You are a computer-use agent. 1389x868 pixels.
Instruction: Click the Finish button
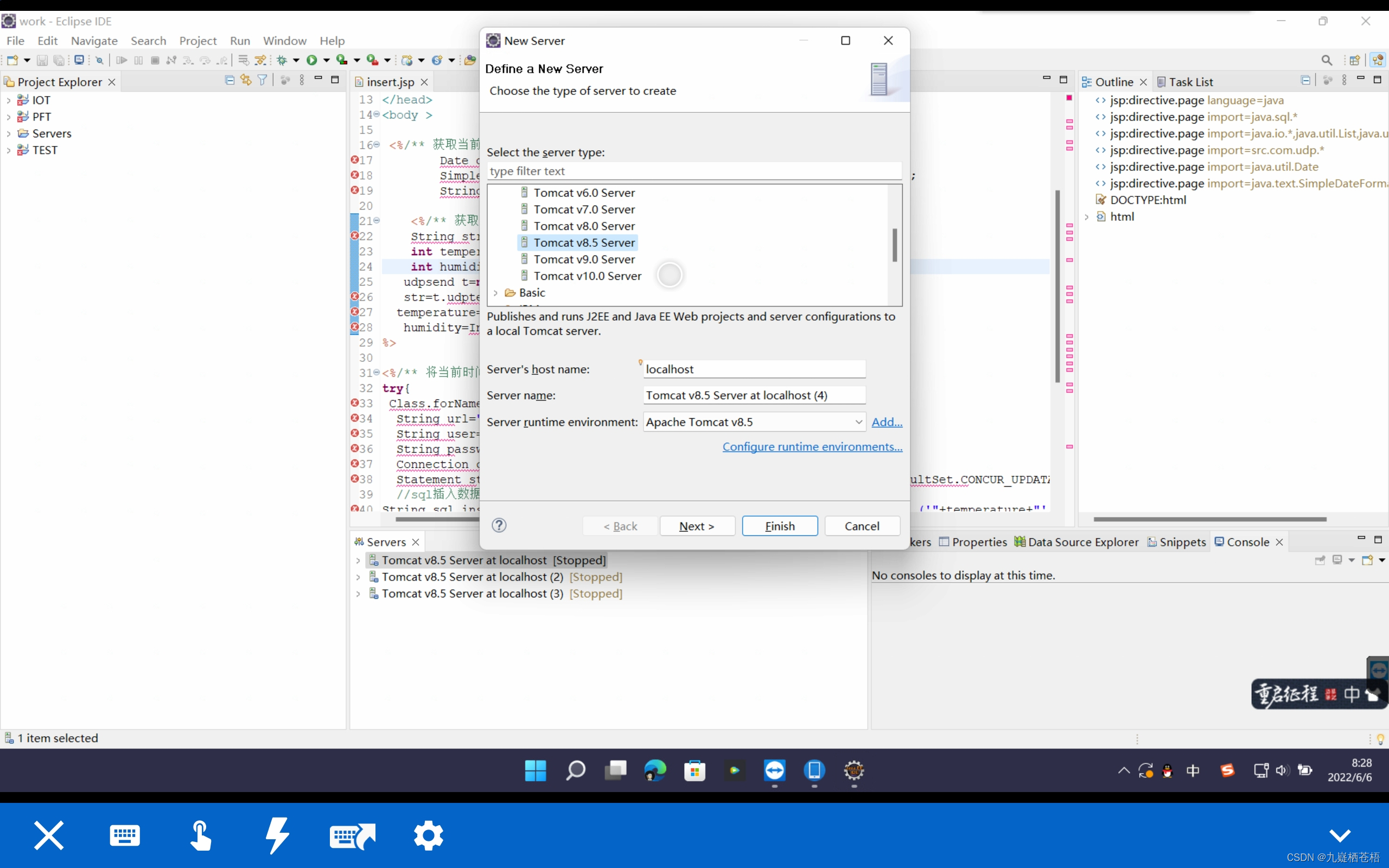(x=780, y=526)
